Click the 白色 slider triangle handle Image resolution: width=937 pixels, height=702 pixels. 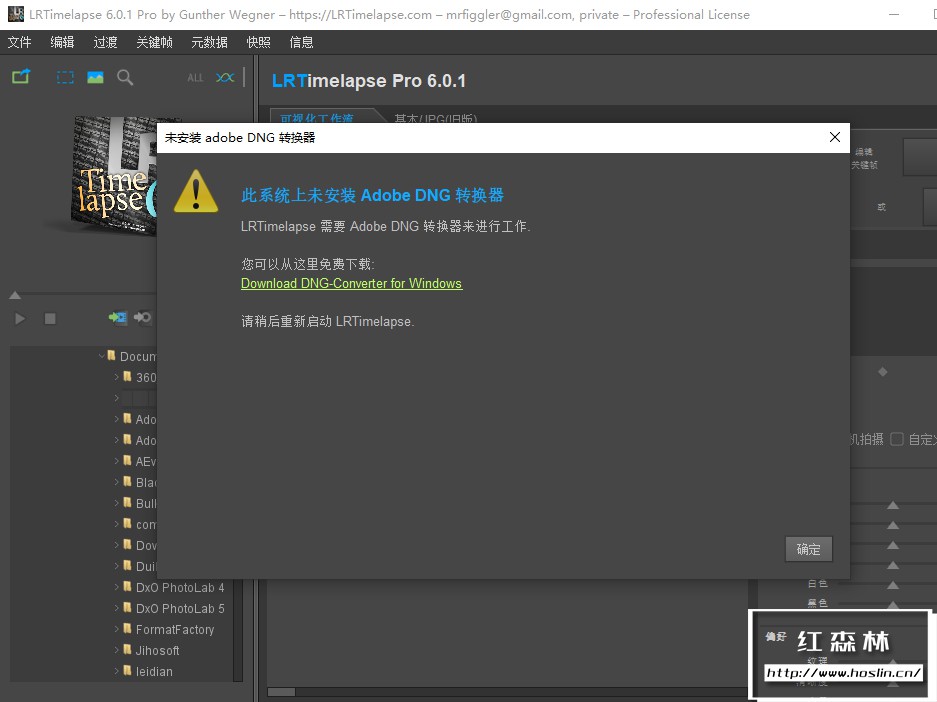click(x=893, y=585)
